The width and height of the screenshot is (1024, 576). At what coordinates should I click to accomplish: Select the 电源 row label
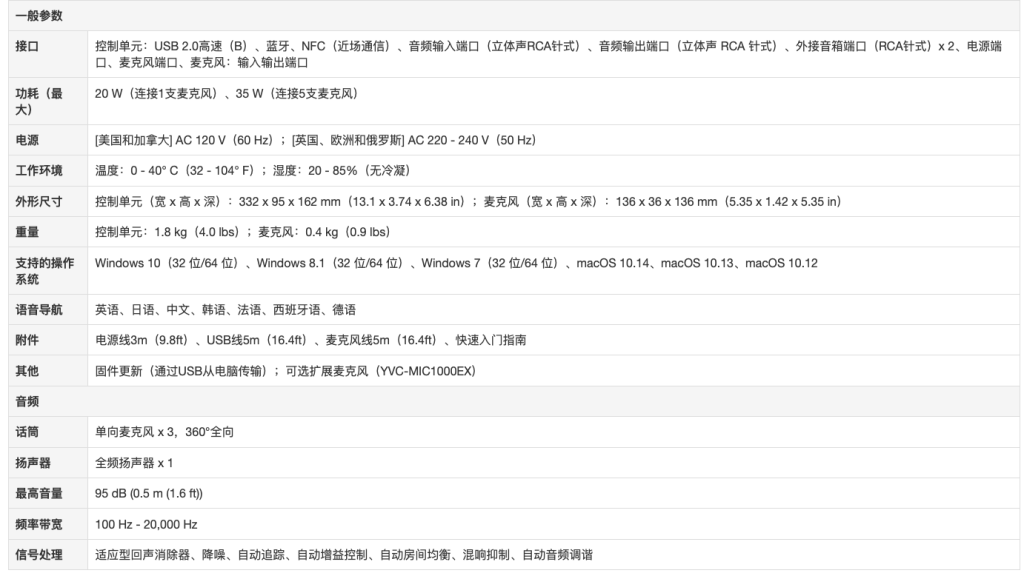coord(30,140)
